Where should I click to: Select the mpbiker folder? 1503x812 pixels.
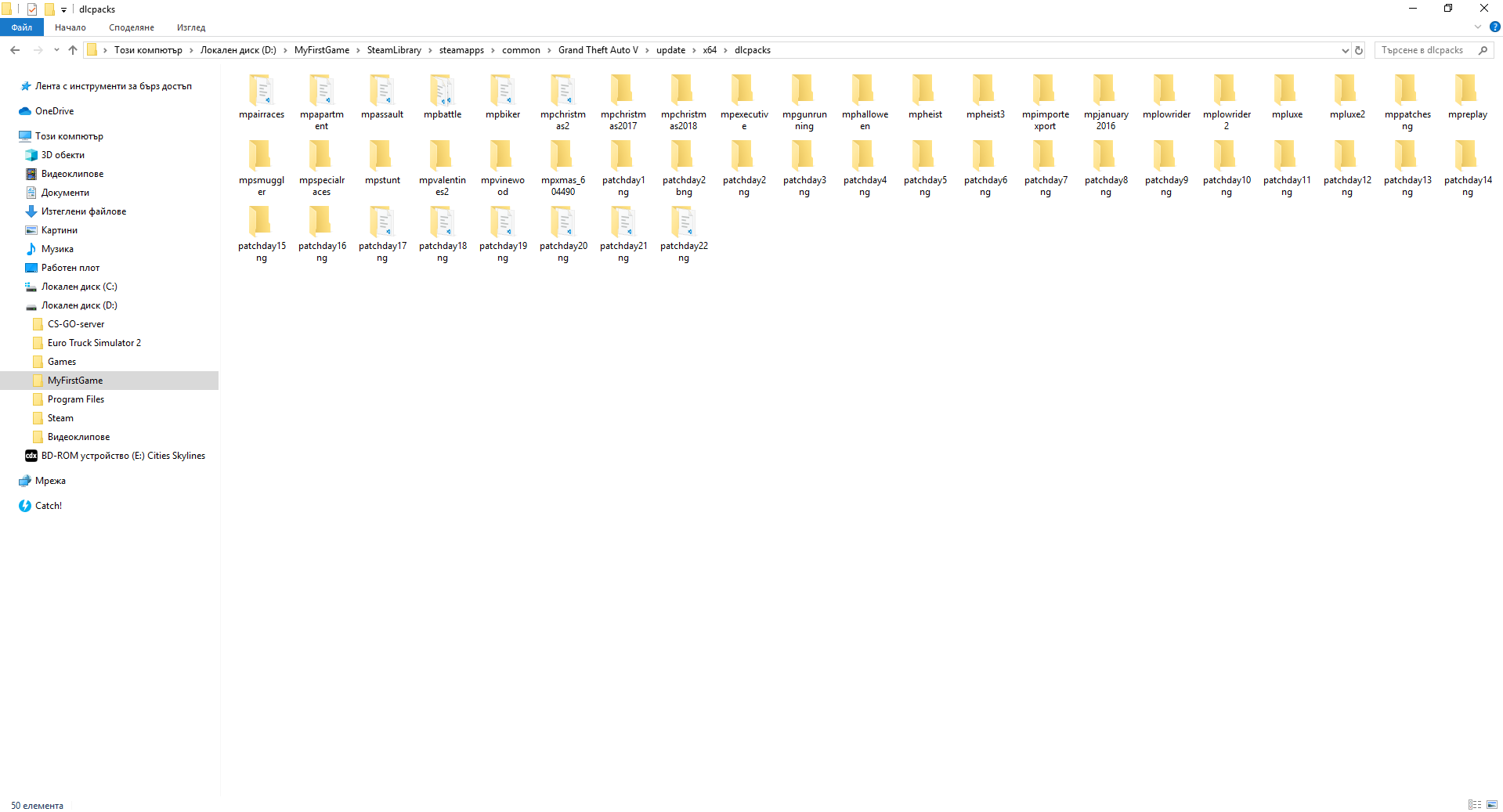(502, 97)
